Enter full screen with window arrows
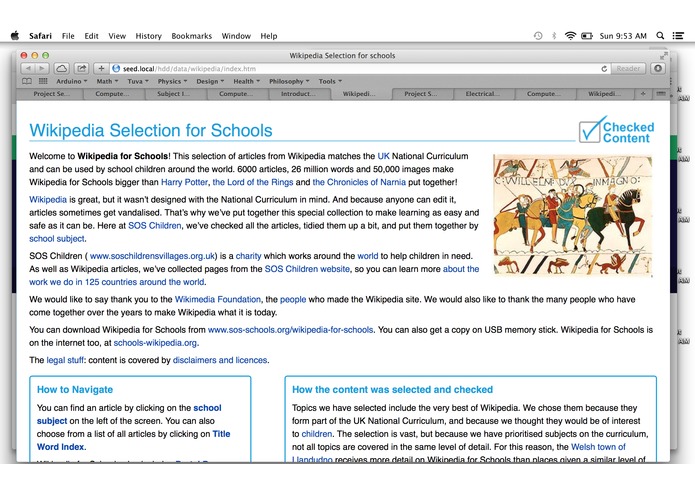 [664, 55]
